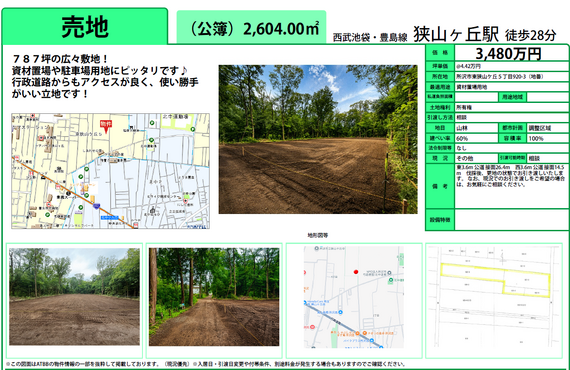Click the ATBB disclaimer footer text
The width and height of the screenshot is (570, 370).
pyautogui.click(x=205, y=364)
